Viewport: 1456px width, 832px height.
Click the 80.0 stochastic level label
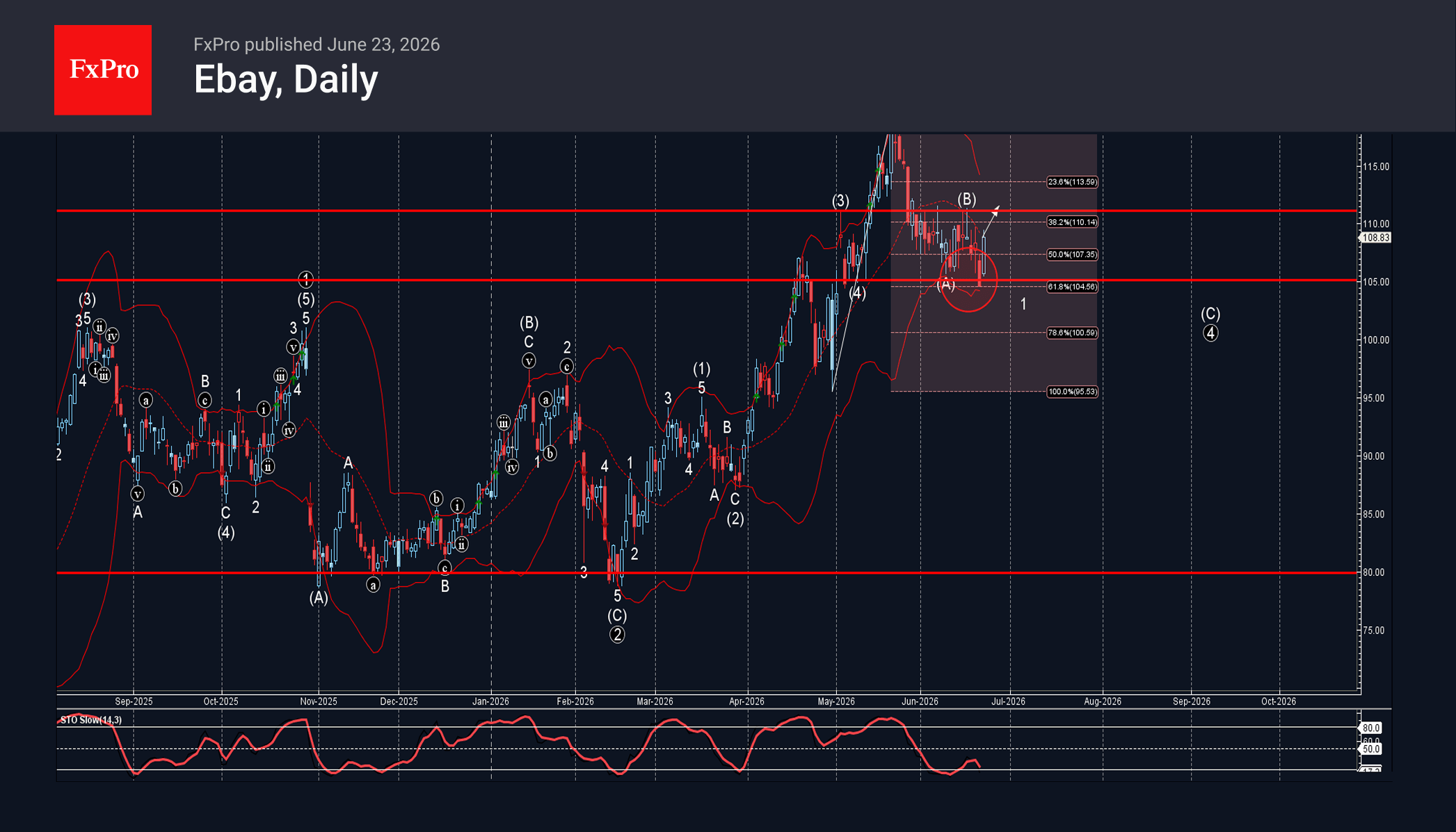pos(1371,728)
